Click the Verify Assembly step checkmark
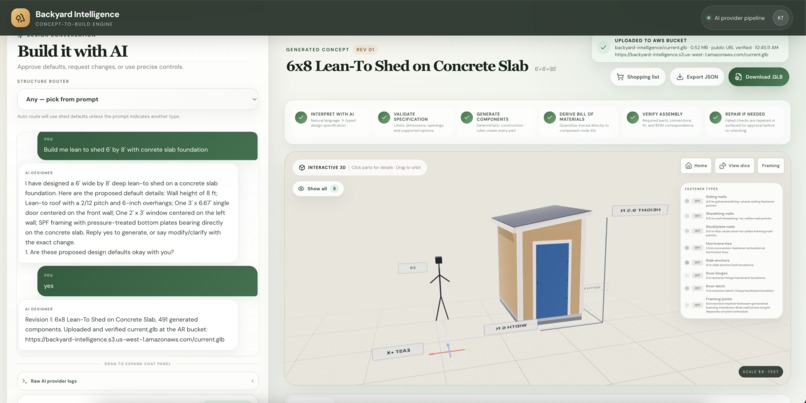The width and height of the screenshot is (806, 403). [632, 118]
